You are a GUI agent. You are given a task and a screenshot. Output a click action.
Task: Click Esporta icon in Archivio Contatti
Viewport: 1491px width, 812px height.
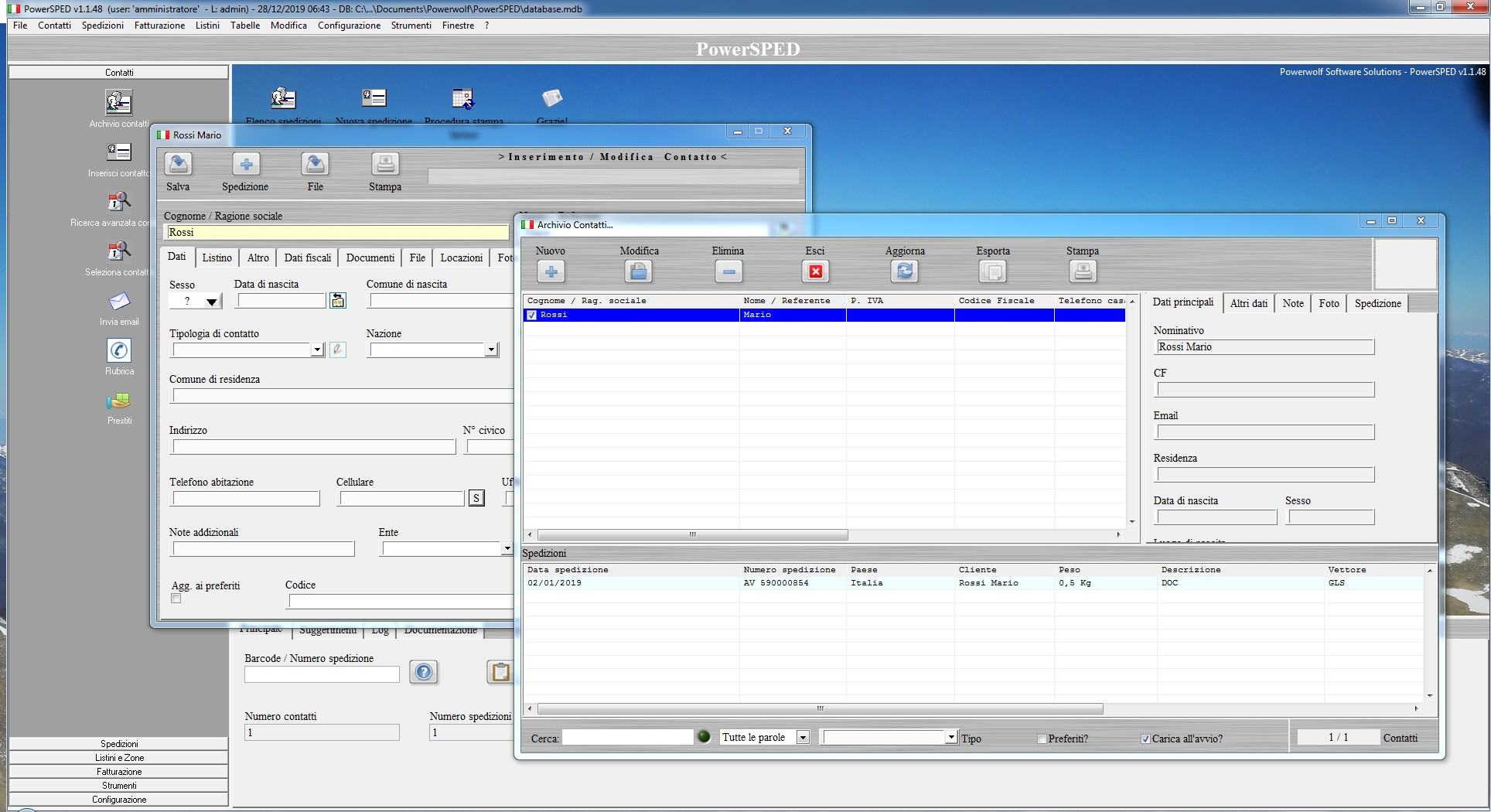click(993, 271)
